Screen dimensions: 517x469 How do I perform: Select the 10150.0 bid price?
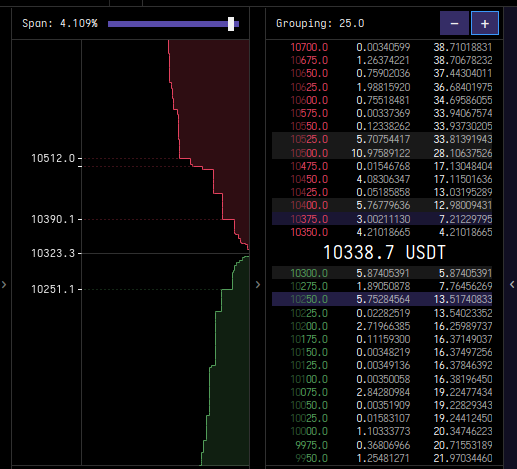[309, 352]
